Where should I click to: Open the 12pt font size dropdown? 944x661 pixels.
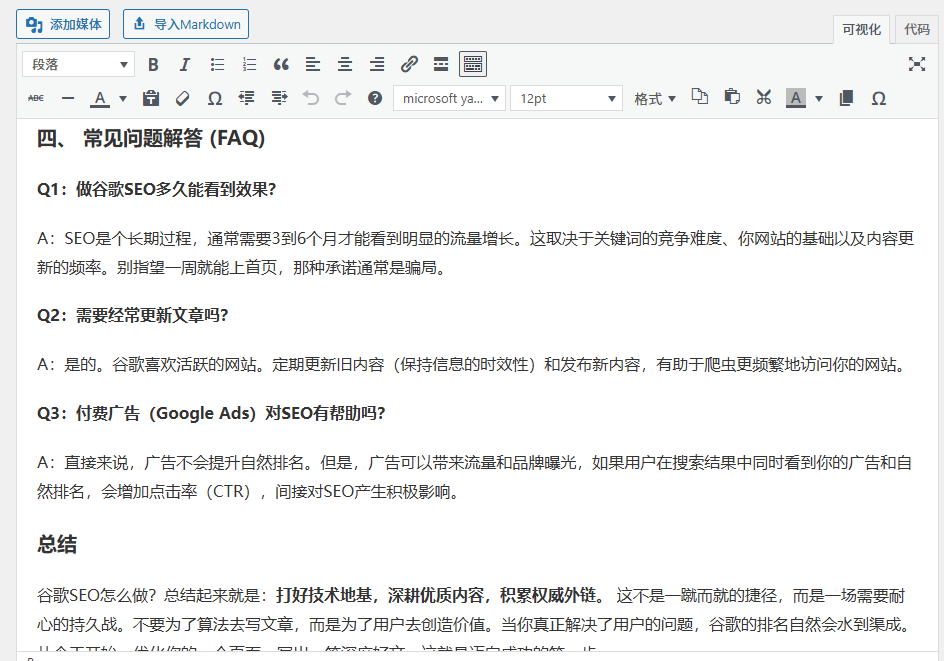[x=567, y=98]
